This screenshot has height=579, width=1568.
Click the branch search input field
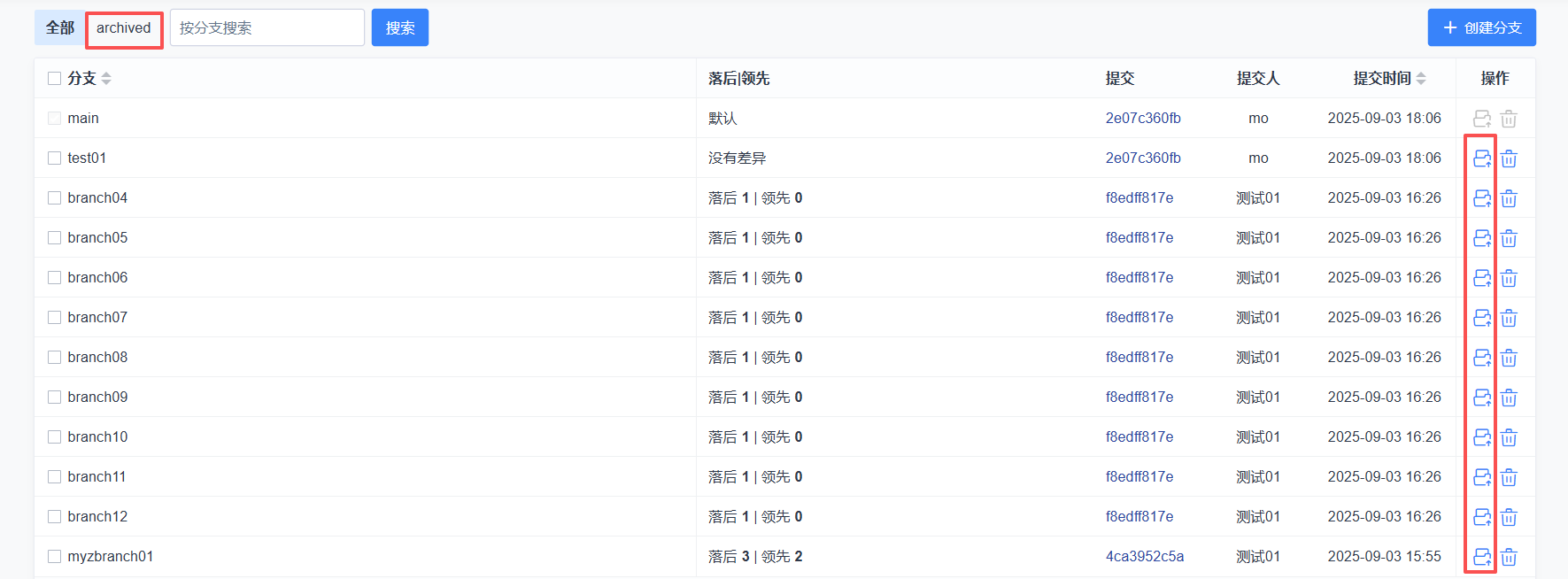266,28
